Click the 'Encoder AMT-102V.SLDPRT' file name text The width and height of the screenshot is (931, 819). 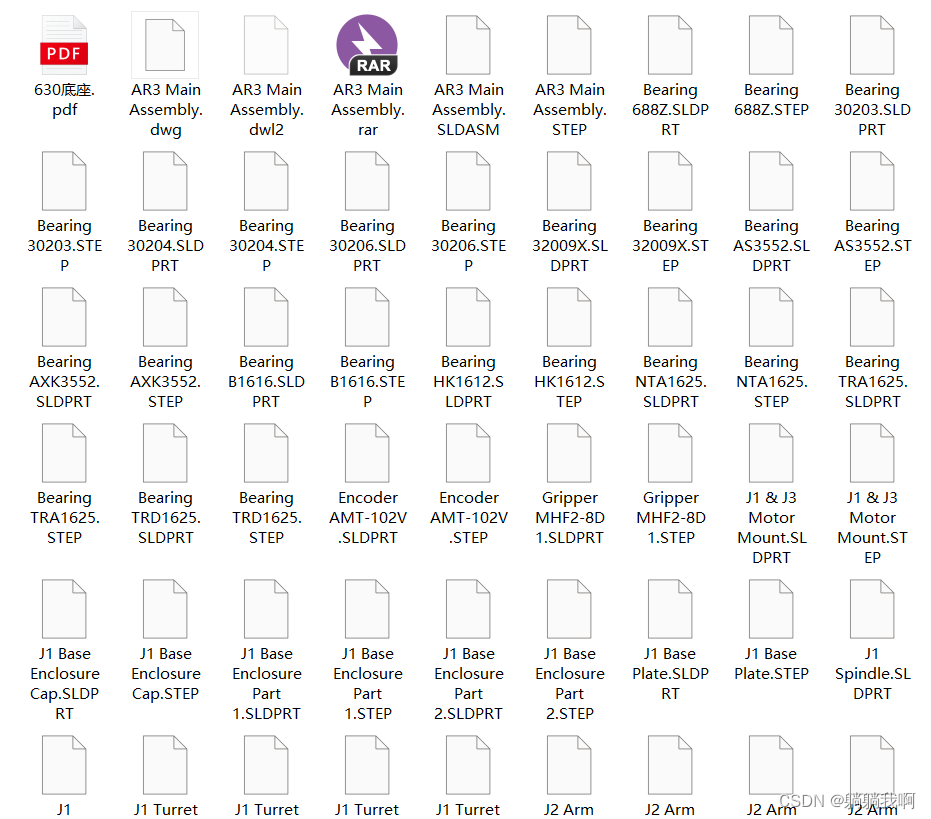click(368, 518)
